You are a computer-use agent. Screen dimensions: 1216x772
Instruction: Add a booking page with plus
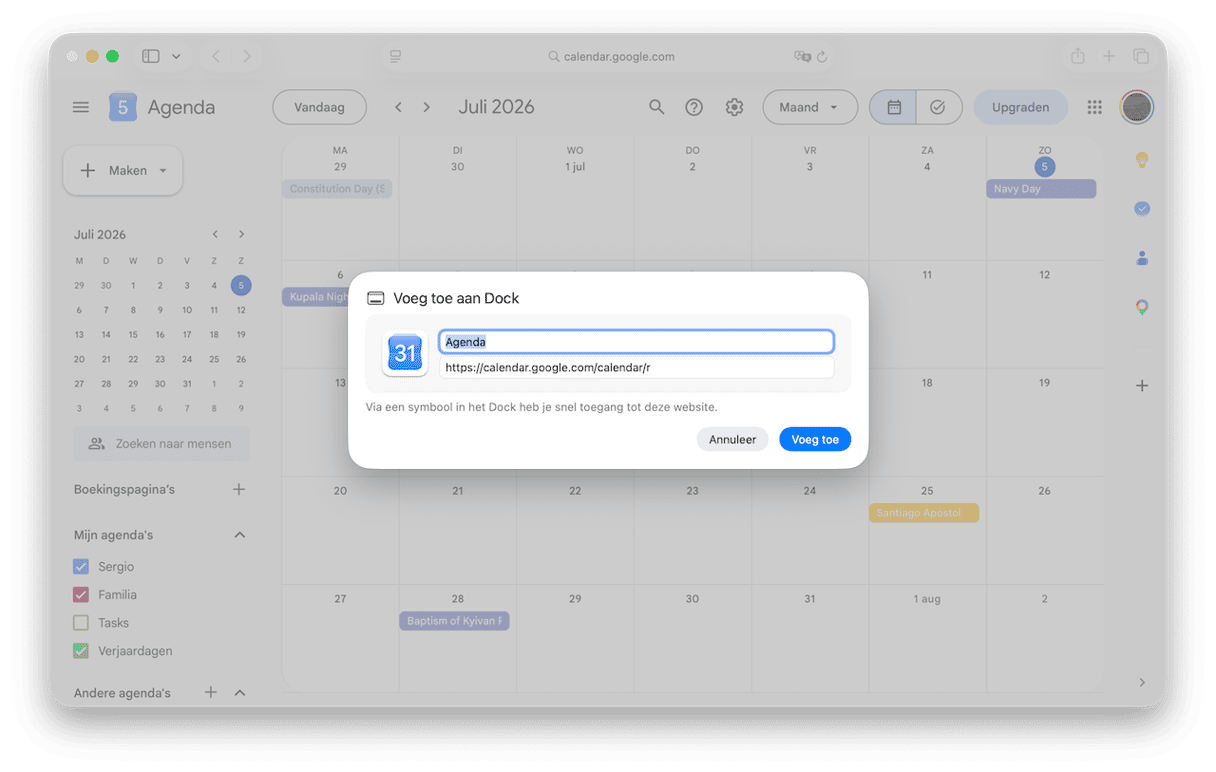239,489
